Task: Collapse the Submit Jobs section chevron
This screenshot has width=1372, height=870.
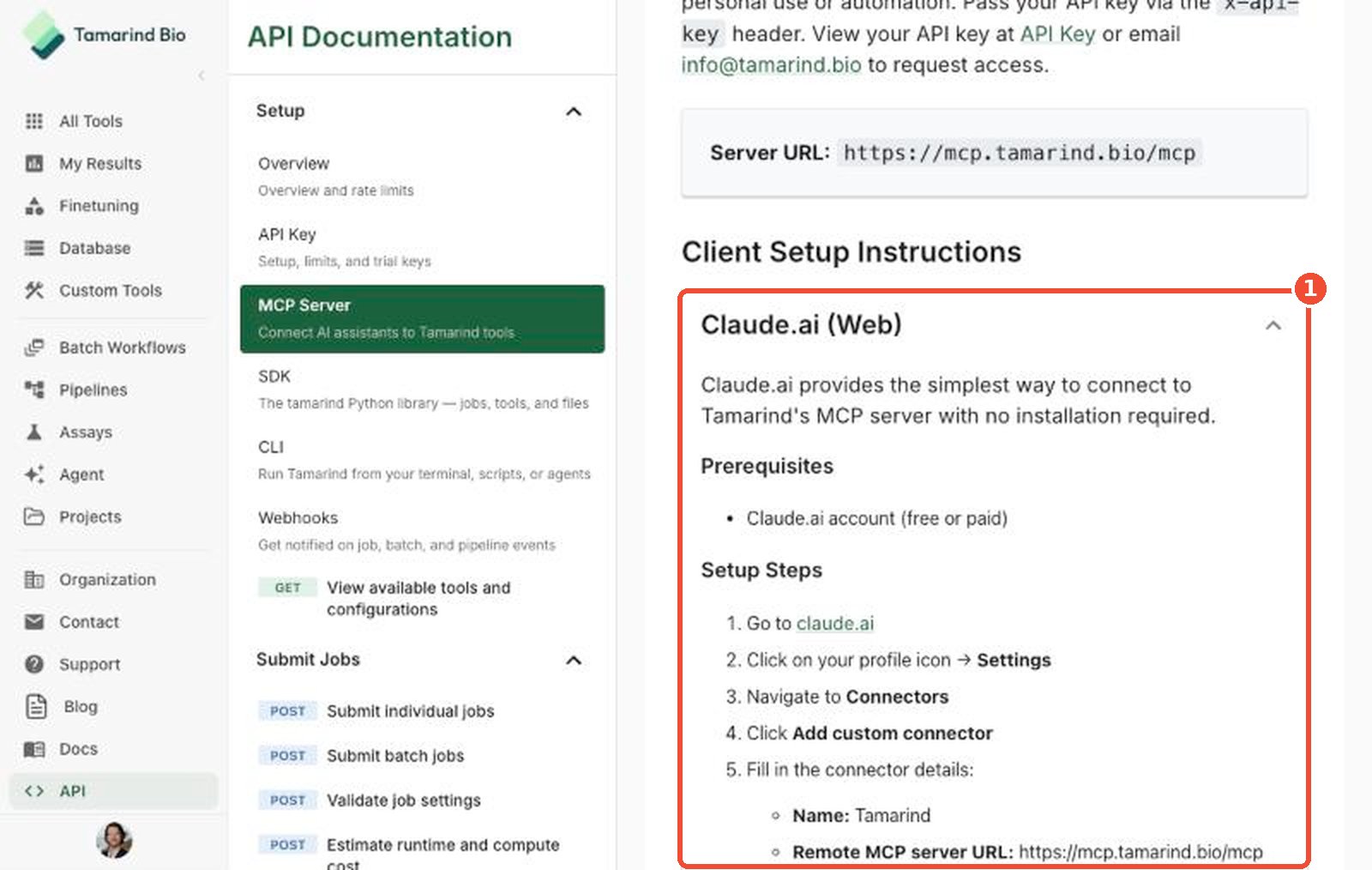Action: (574, 660)
